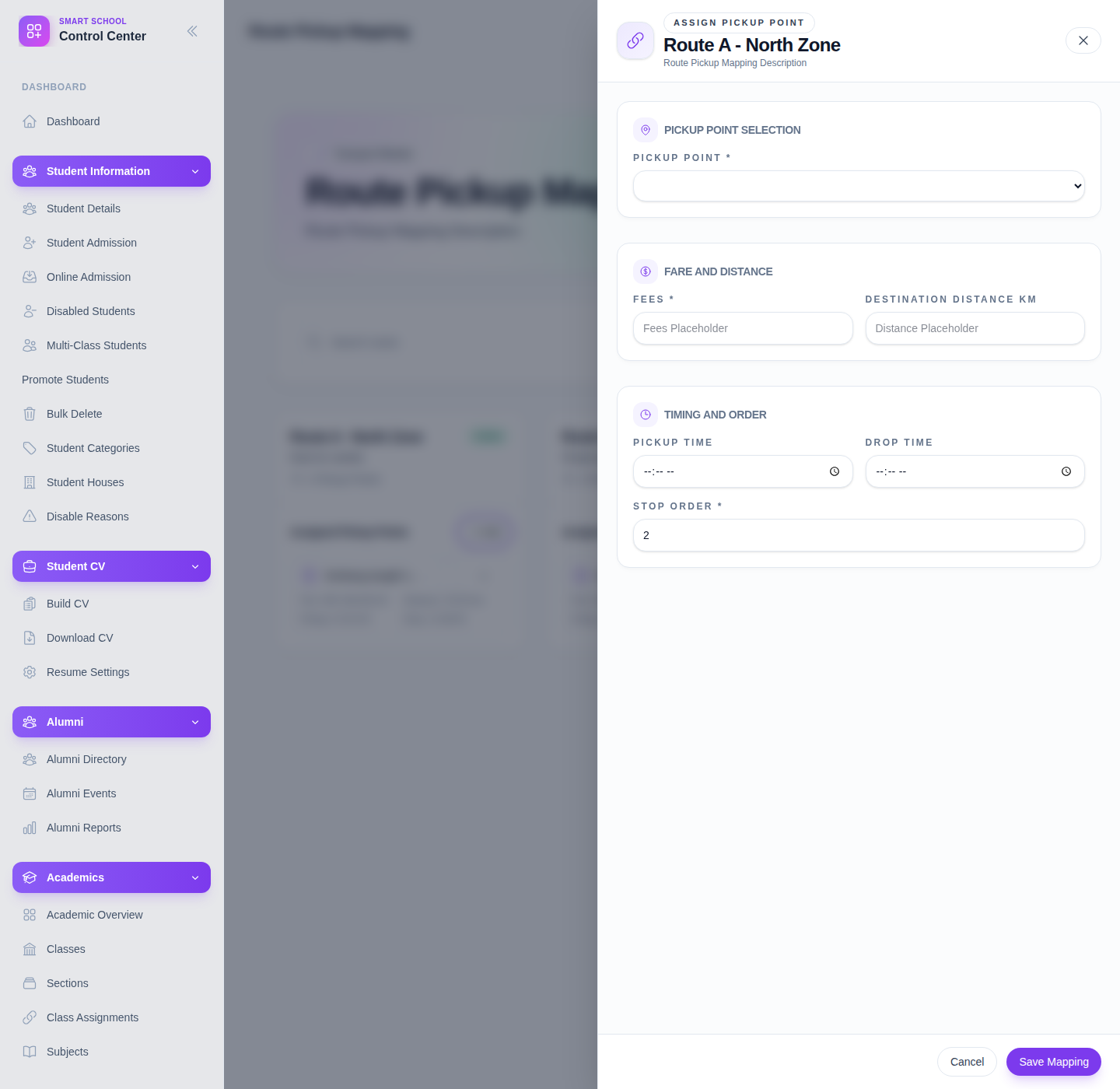This screenshot has width=1120, height=1089.
Task: Click the Subjects open book icon
Action: pyautogui.click(x=30, y=1052)
